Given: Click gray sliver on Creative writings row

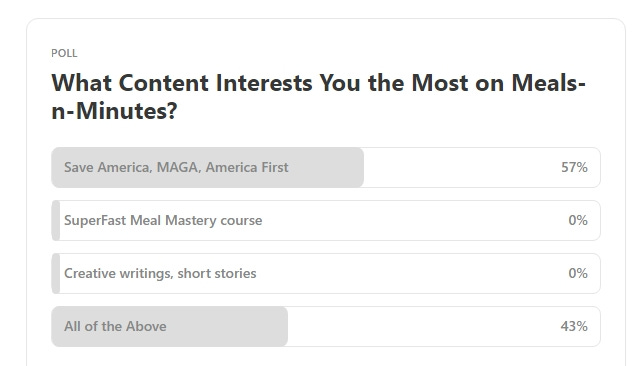Looking at the screenshot, I should 56,273.
